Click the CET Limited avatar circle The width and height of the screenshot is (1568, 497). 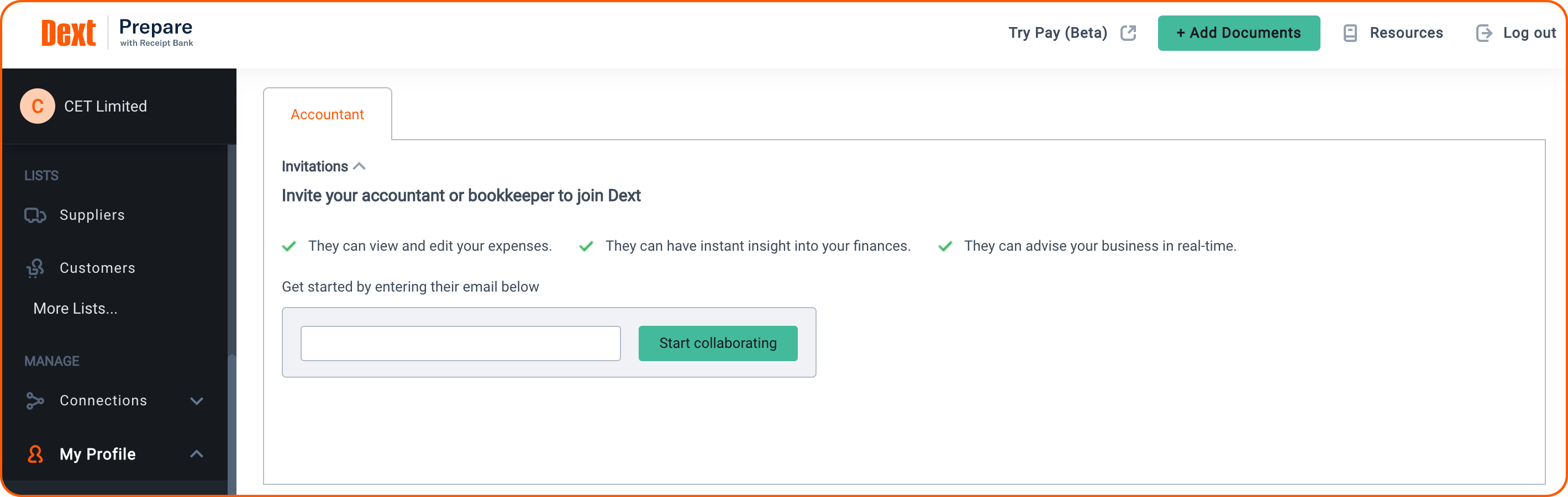(38, 107)
